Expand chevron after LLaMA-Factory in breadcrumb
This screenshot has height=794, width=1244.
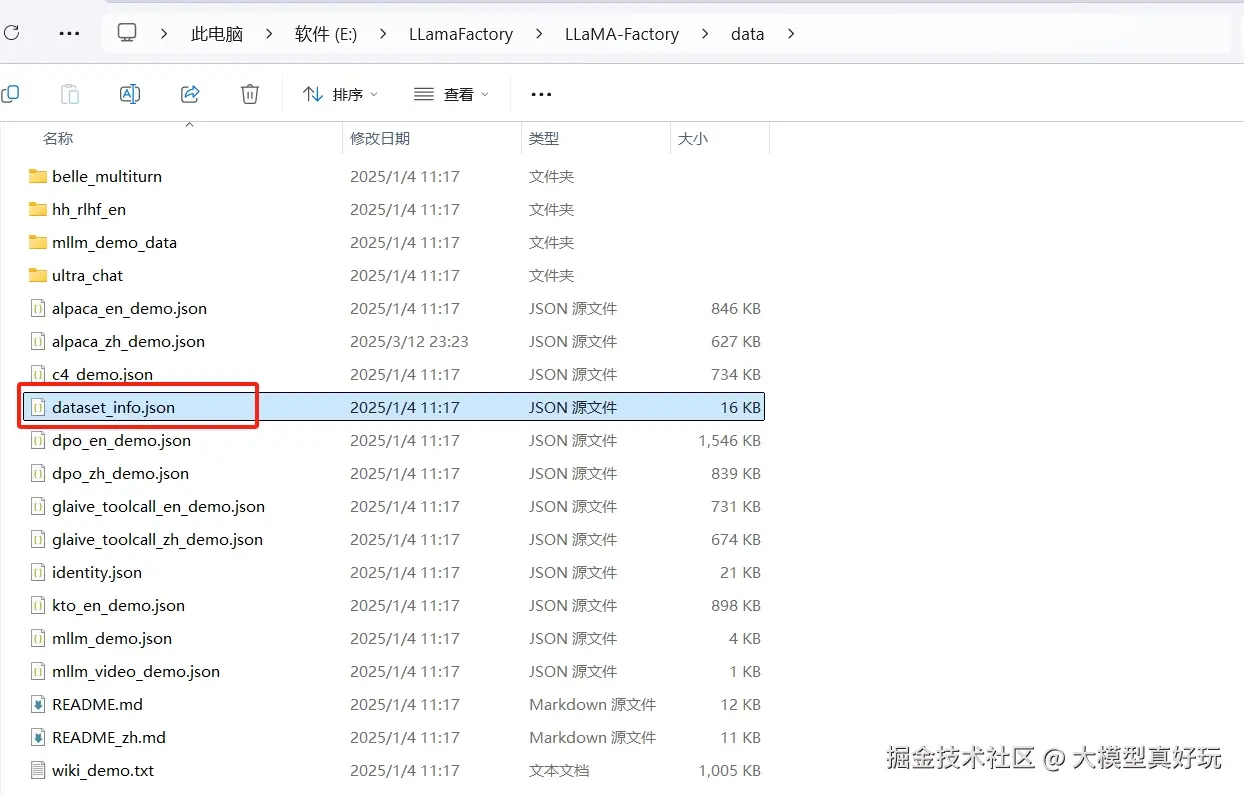(x=705, y=33)
